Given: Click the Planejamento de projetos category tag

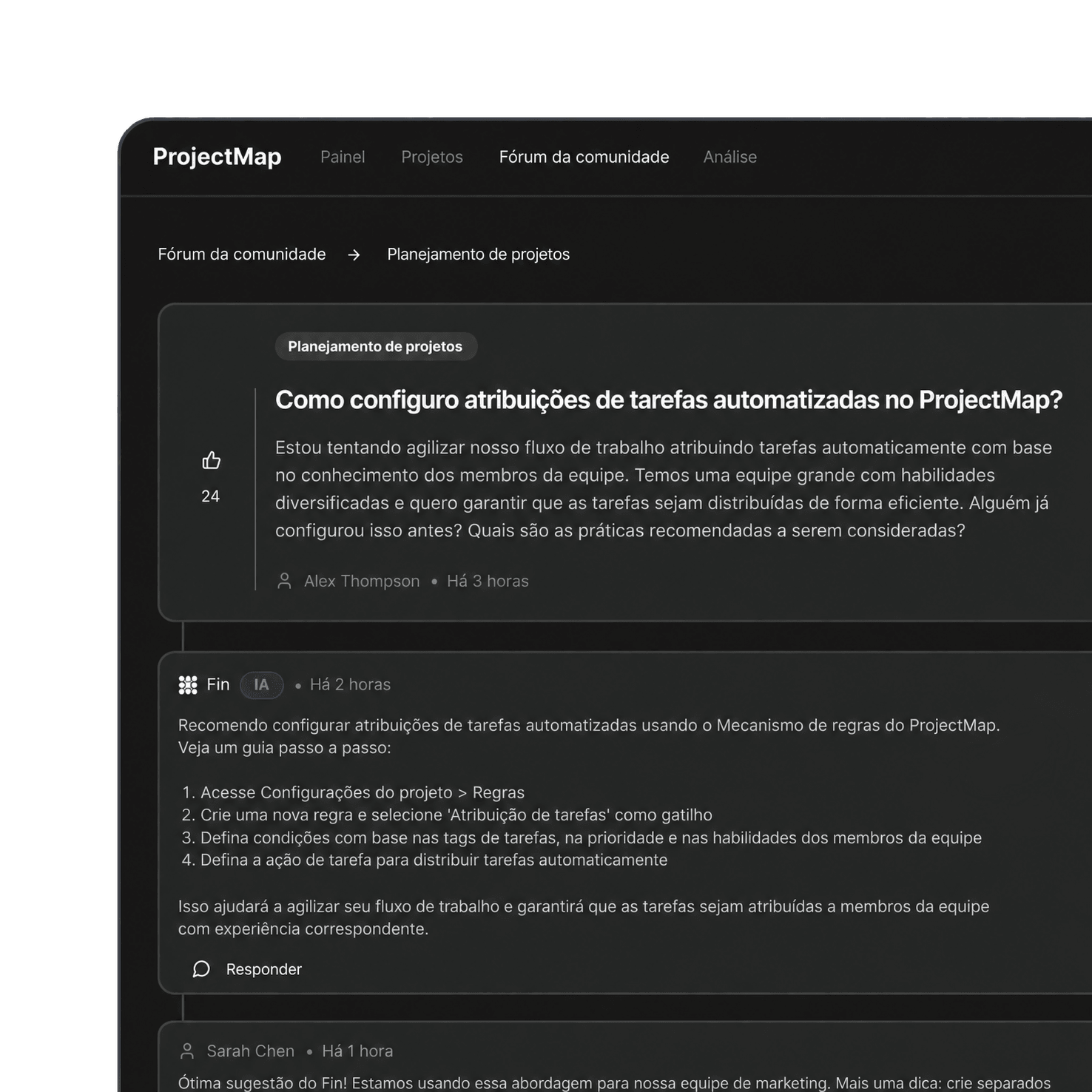Looking at the screenshot, I should tap(376, 346).
